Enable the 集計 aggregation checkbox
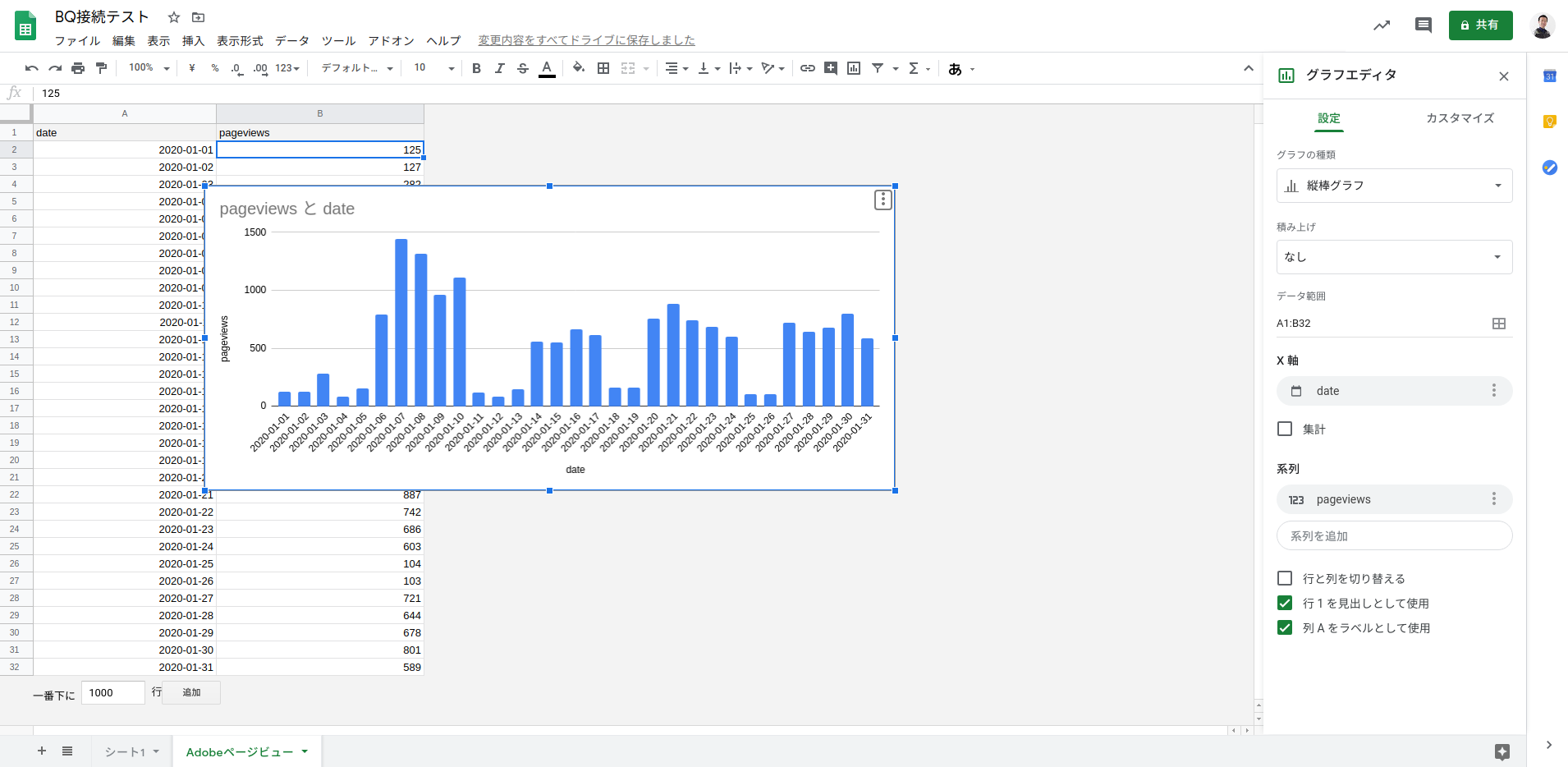This screenshot has height=767, width=1568. [x=1284, y=428]
